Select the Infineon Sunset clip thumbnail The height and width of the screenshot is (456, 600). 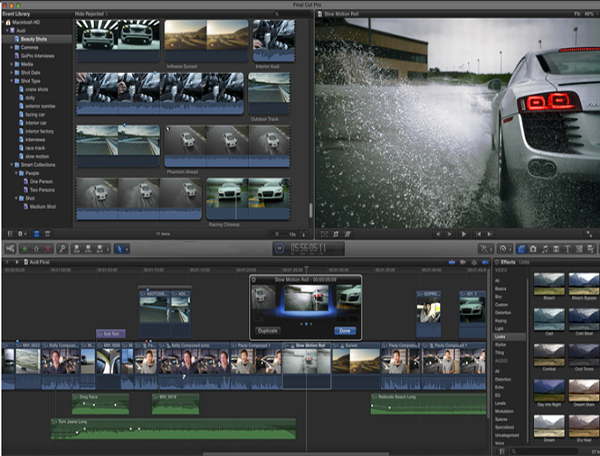(x=206, y=40)
